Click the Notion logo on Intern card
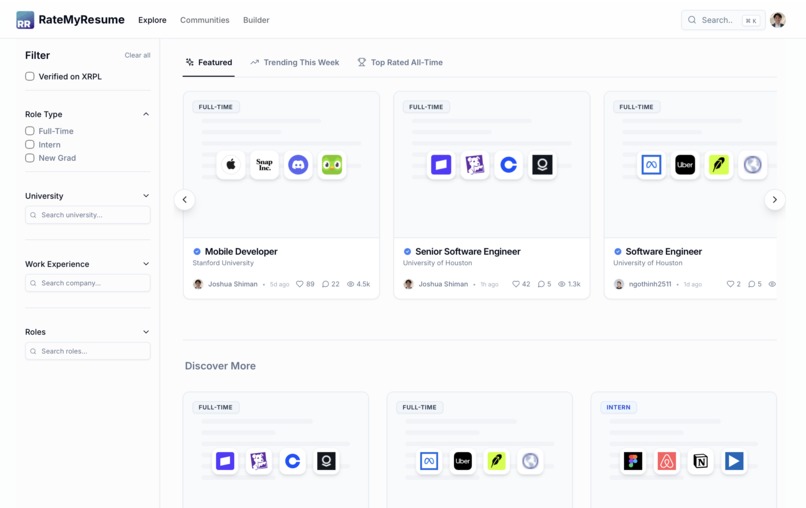The width and height of the screenshot is (806, 508). point(700,461)
